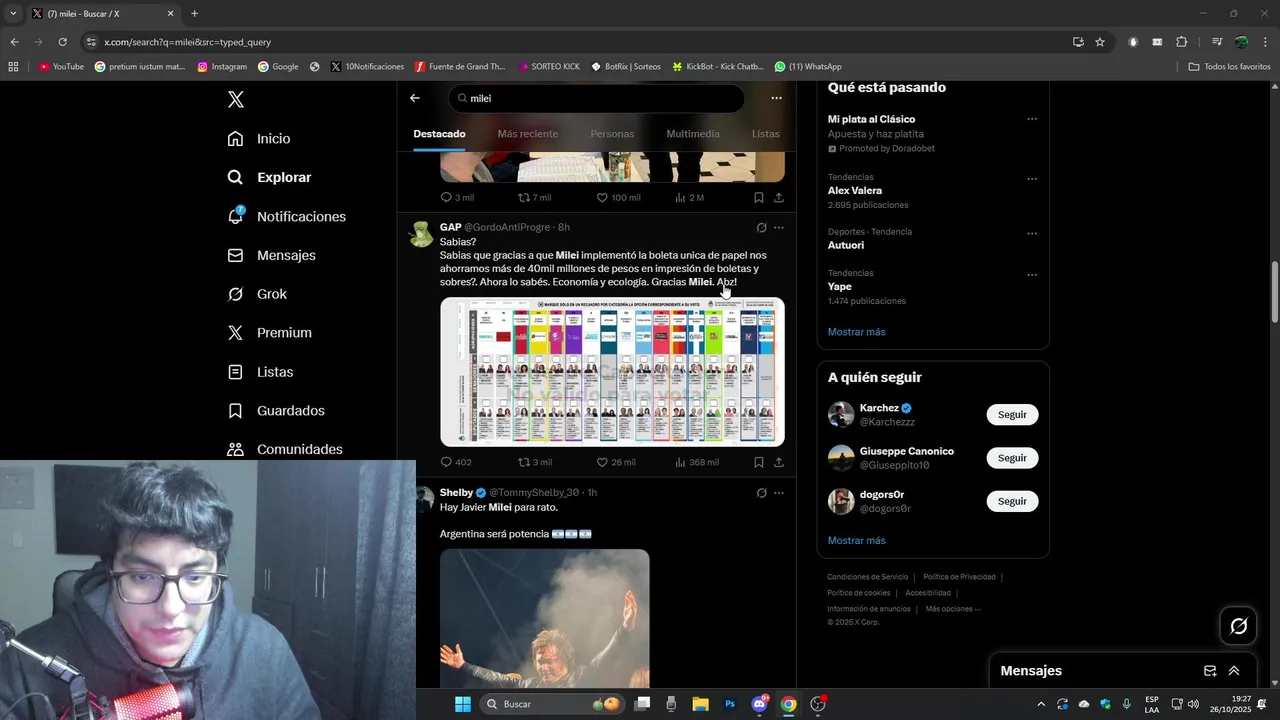Open more options on Shelby's post
This screenshot has width=1280, height=720.
(x=779, y=493)
